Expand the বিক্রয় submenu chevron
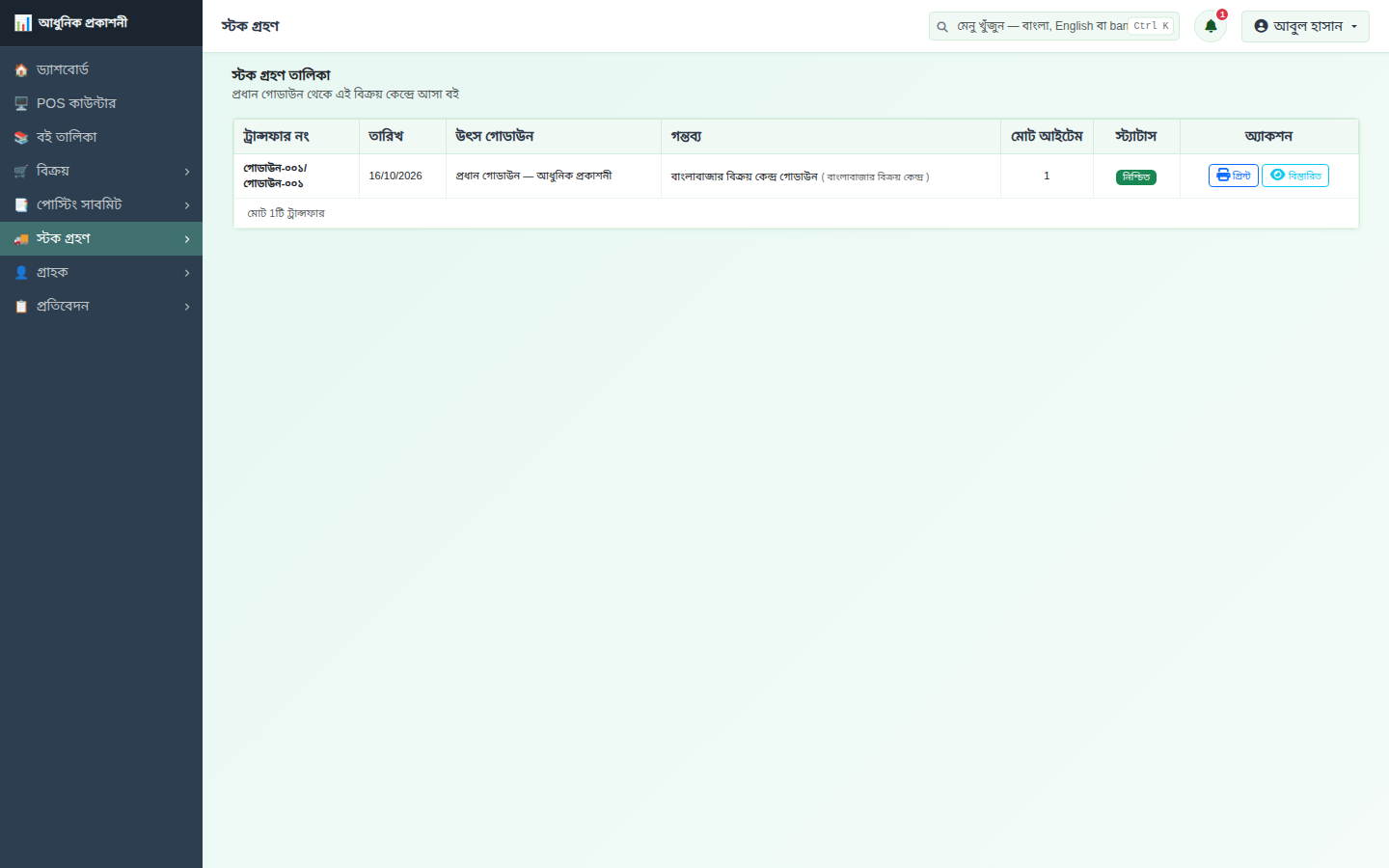Image resolution: width=1389 pixels, height=868 pixels. coord(187,171)
